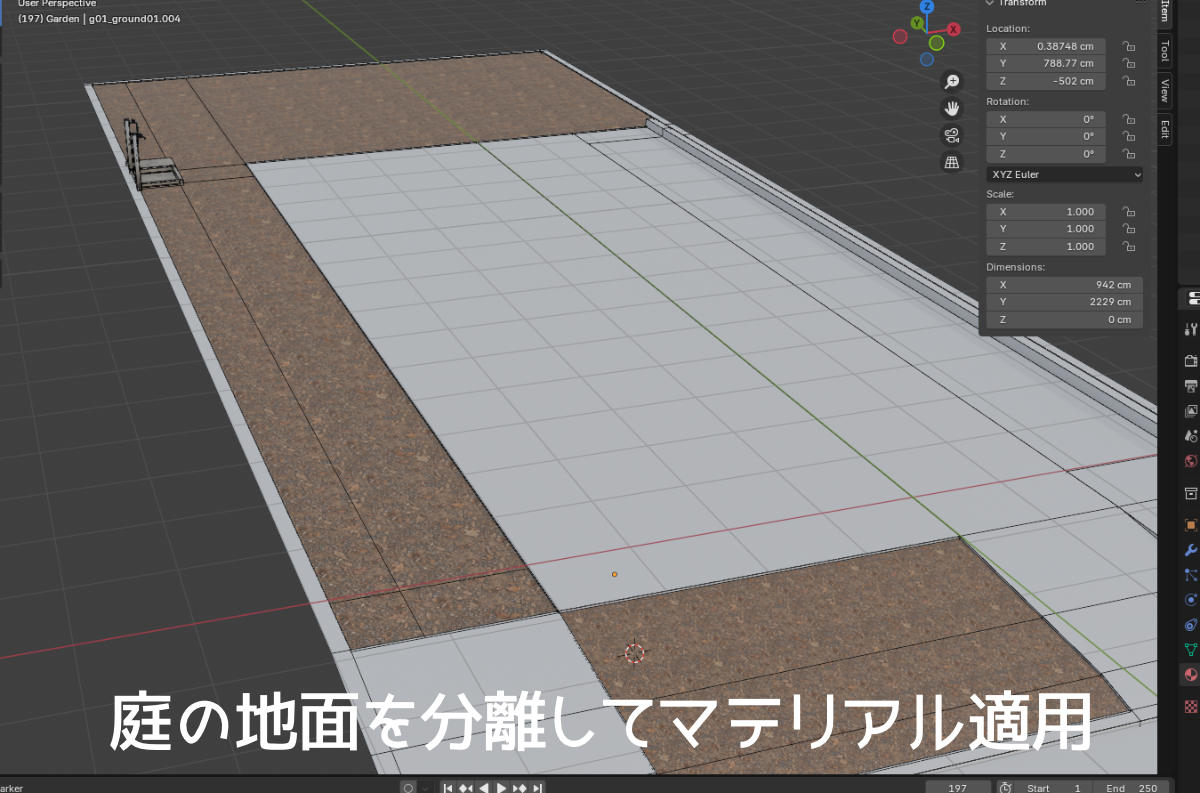Toggle the auto keying record button
Image resolution: width=1200 pixels, height=793 pixels.
tap(408, 787)
